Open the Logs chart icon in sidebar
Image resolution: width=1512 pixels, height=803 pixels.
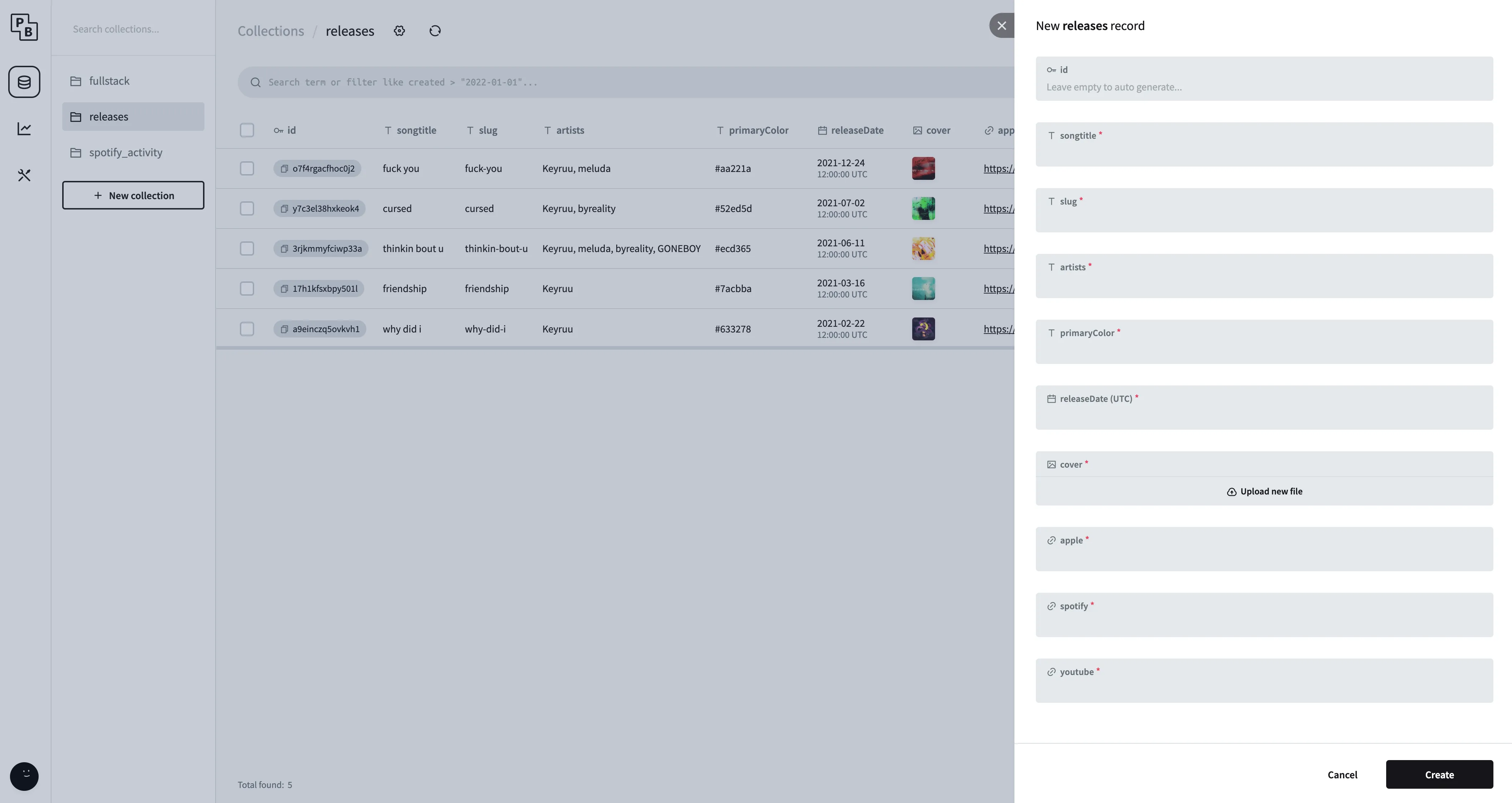[24, 129]
